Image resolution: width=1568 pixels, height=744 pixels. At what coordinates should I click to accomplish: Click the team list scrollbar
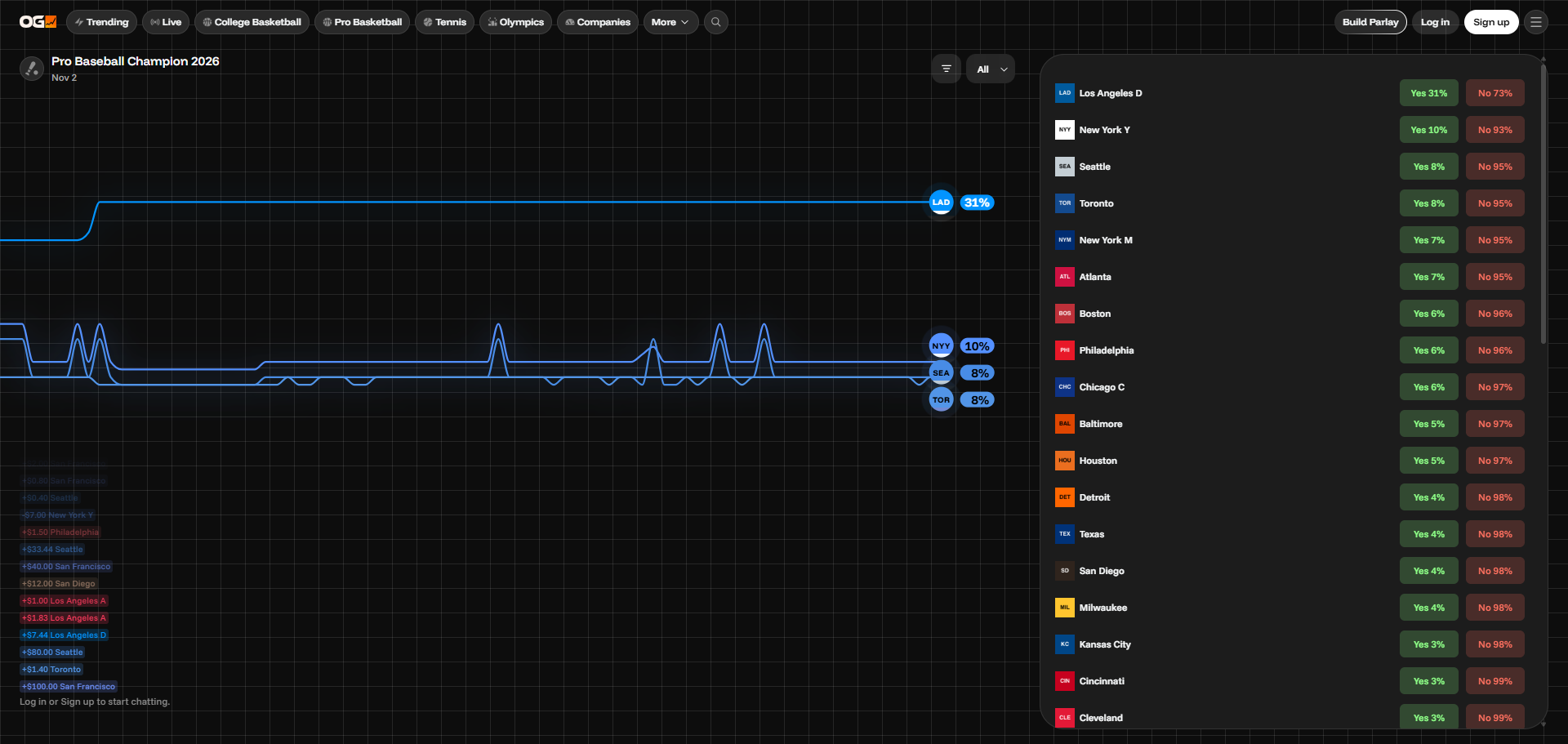[1543, 204]
